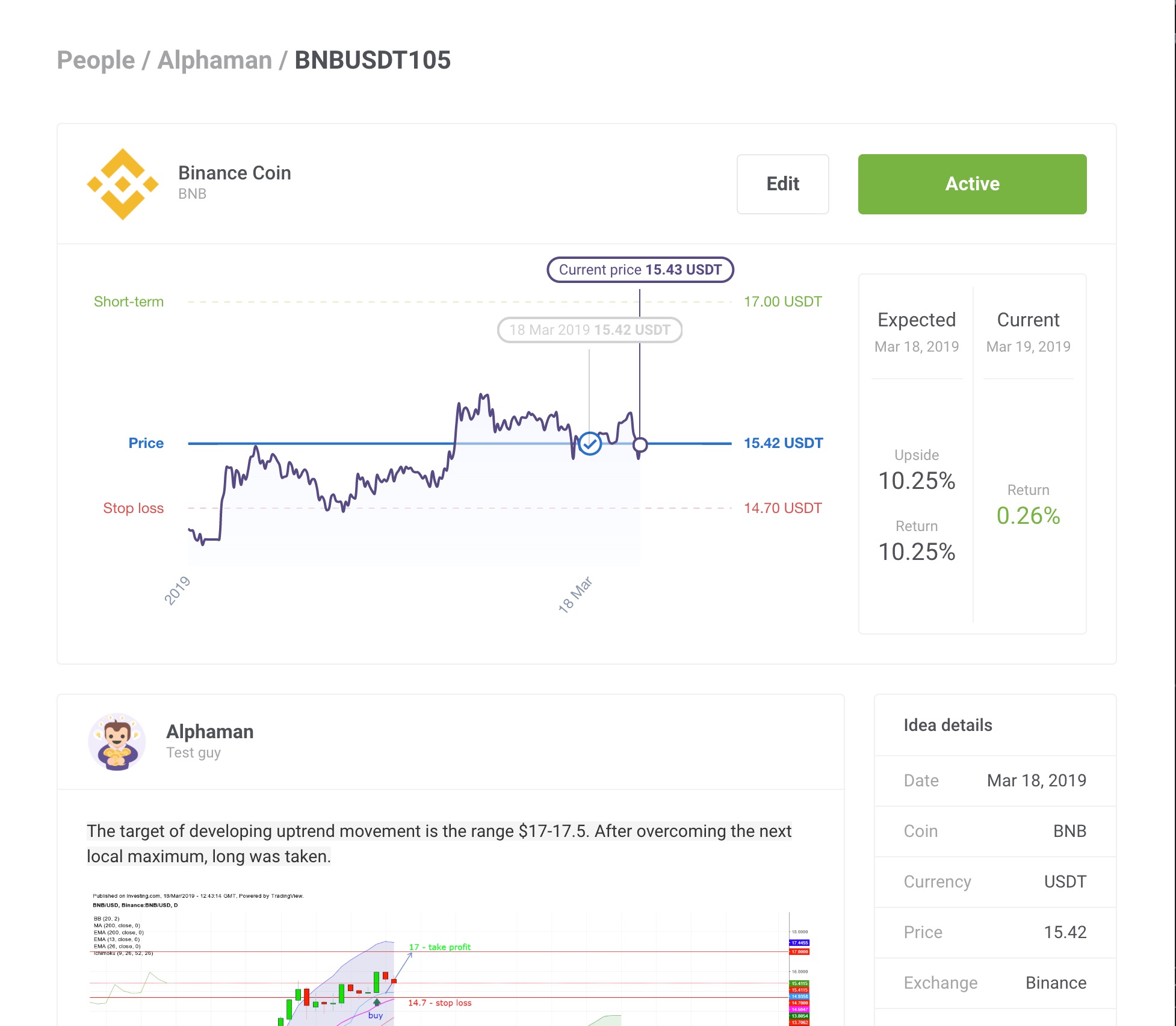Click the Alphaman avatar image
1176x1026 pixels.
click(117, 742)
